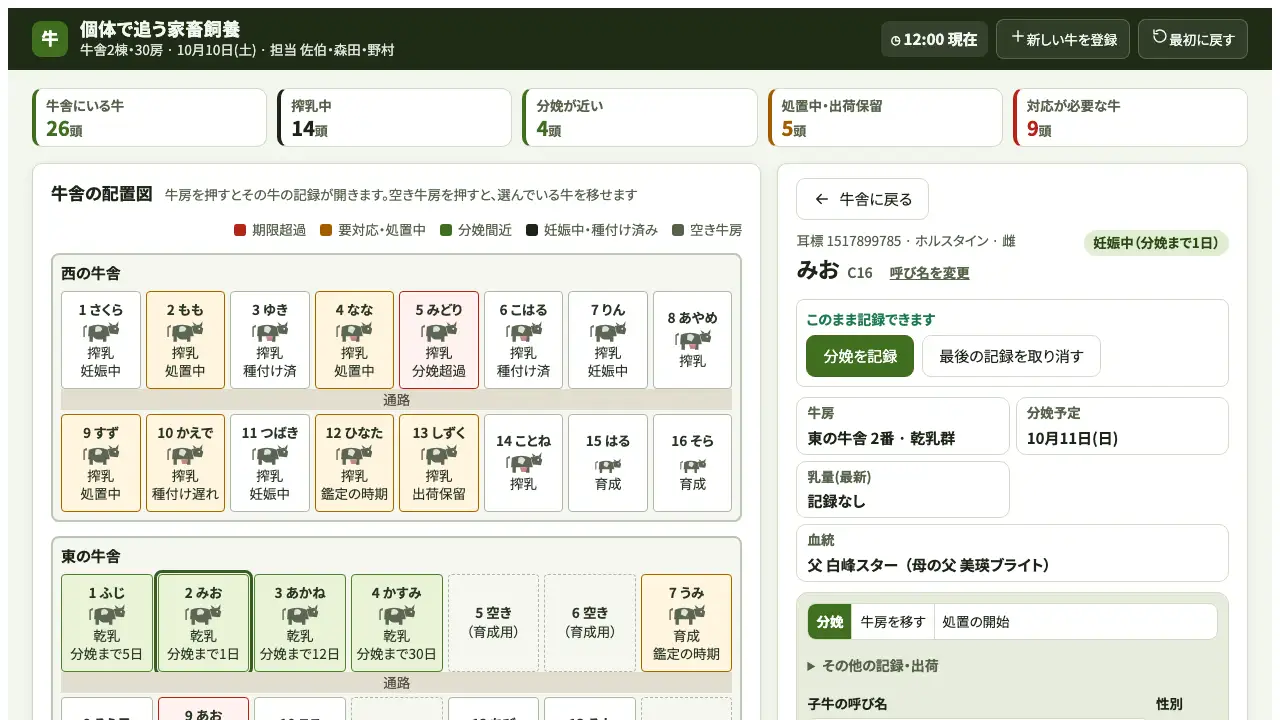Screen dimensions: 1280x720
Task: Click the 西の牛舎 barn heading
Action: 91,273
